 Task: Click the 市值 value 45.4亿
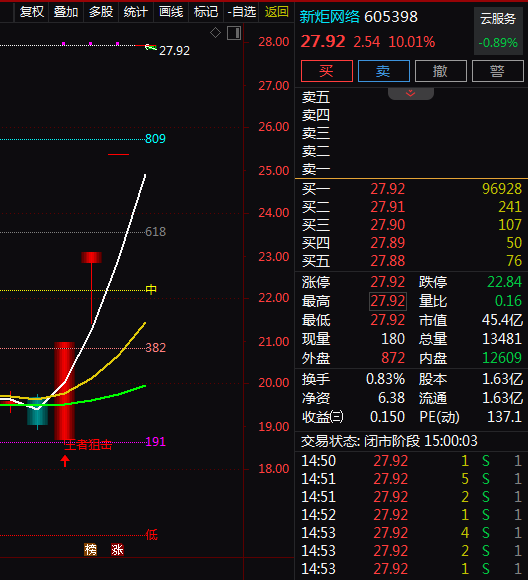502,320
